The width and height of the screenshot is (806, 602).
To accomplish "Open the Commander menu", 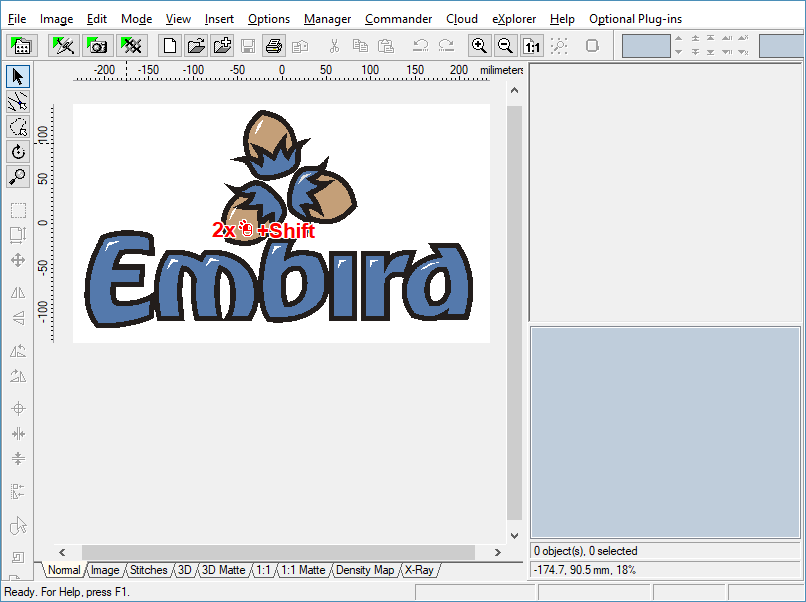I will coord(398,19).
